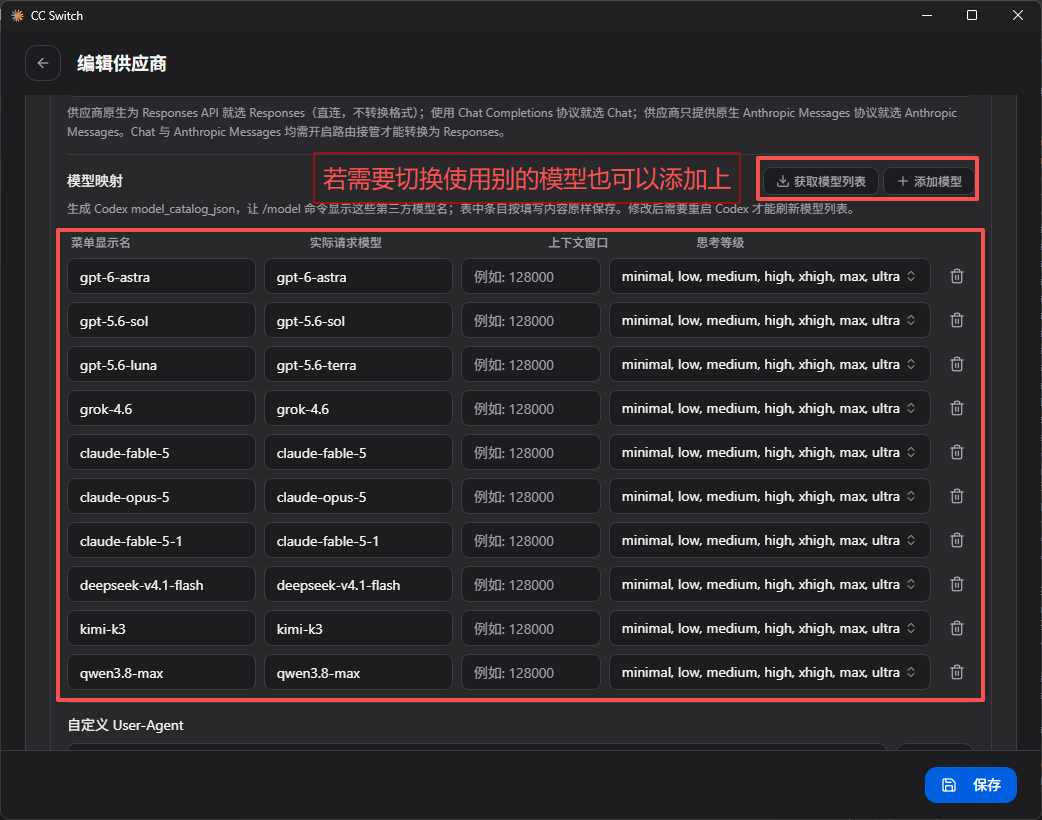Edit menu display name qwen3.8-max
1042x820 pixels.
coord(161,672)
